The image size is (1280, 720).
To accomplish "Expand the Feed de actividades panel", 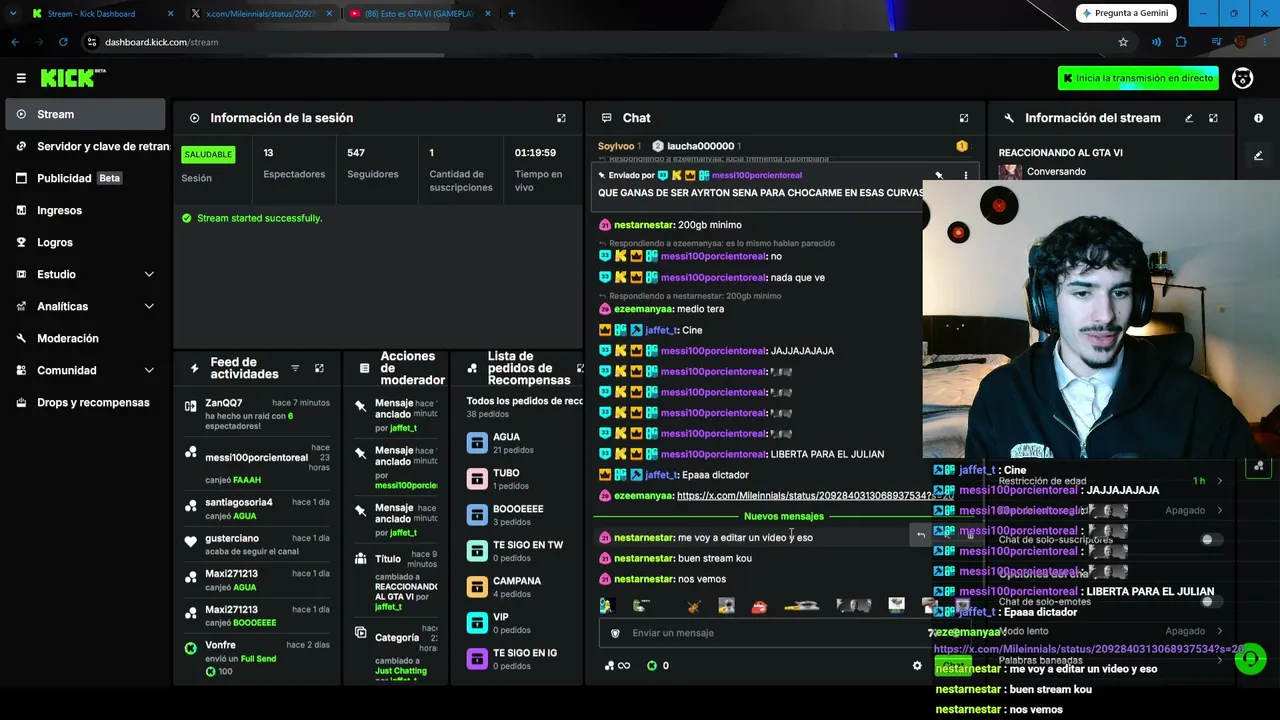I will (x=319, y=368).
